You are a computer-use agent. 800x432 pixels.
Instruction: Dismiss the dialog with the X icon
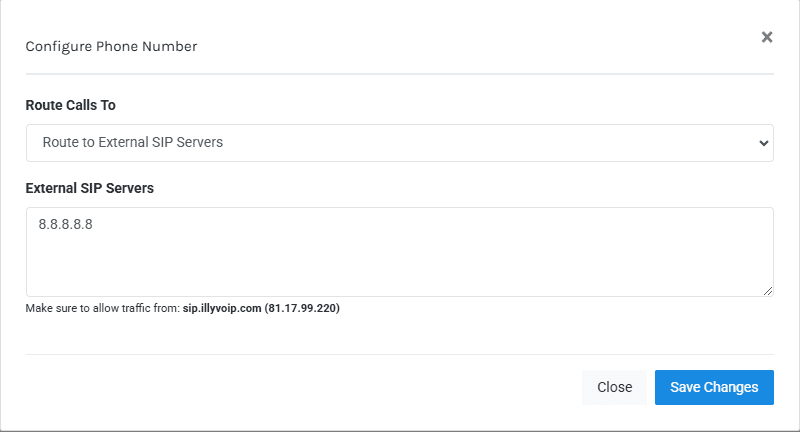(767, 37)
